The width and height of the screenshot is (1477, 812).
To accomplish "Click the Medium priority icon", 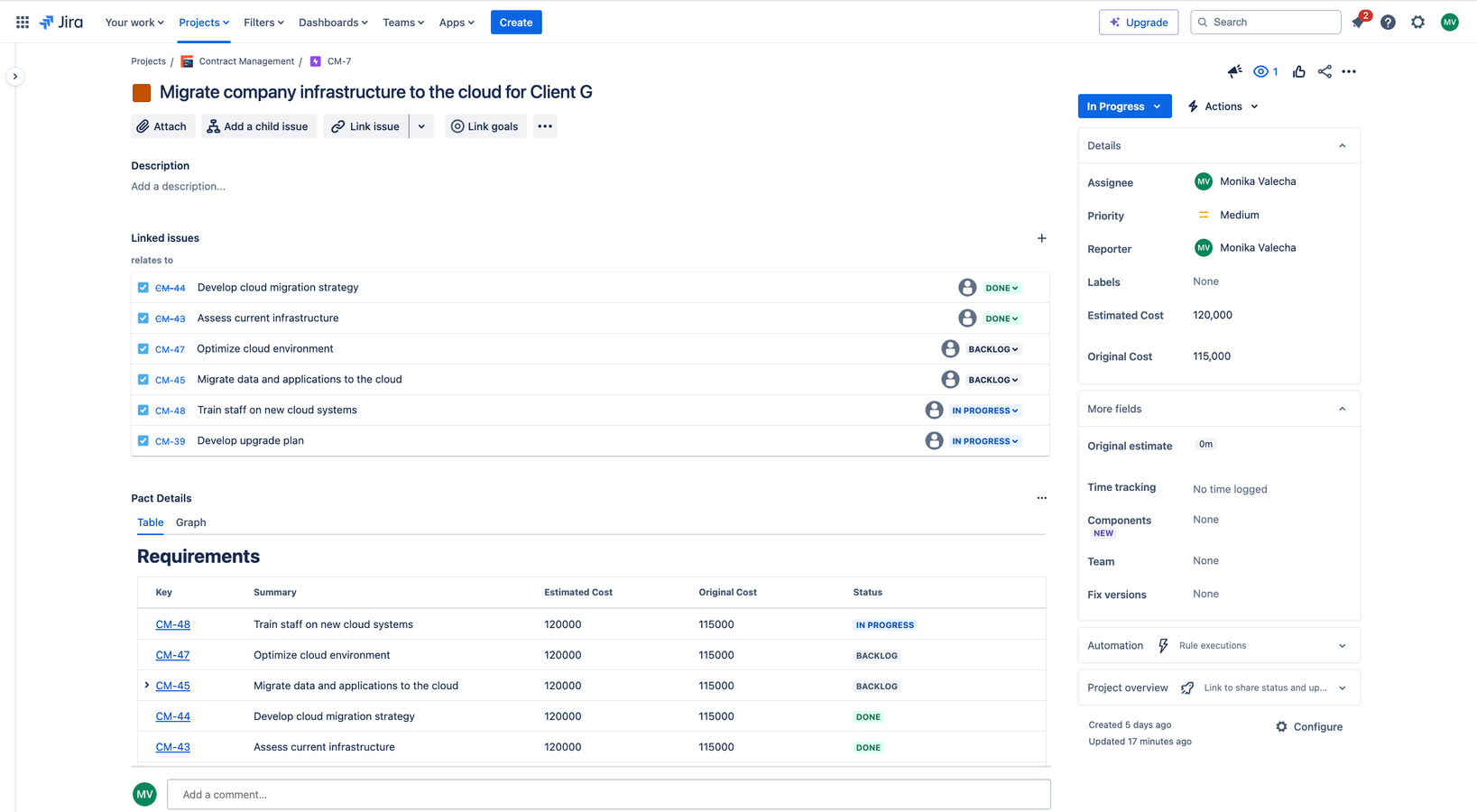I will click(1203, 215).
